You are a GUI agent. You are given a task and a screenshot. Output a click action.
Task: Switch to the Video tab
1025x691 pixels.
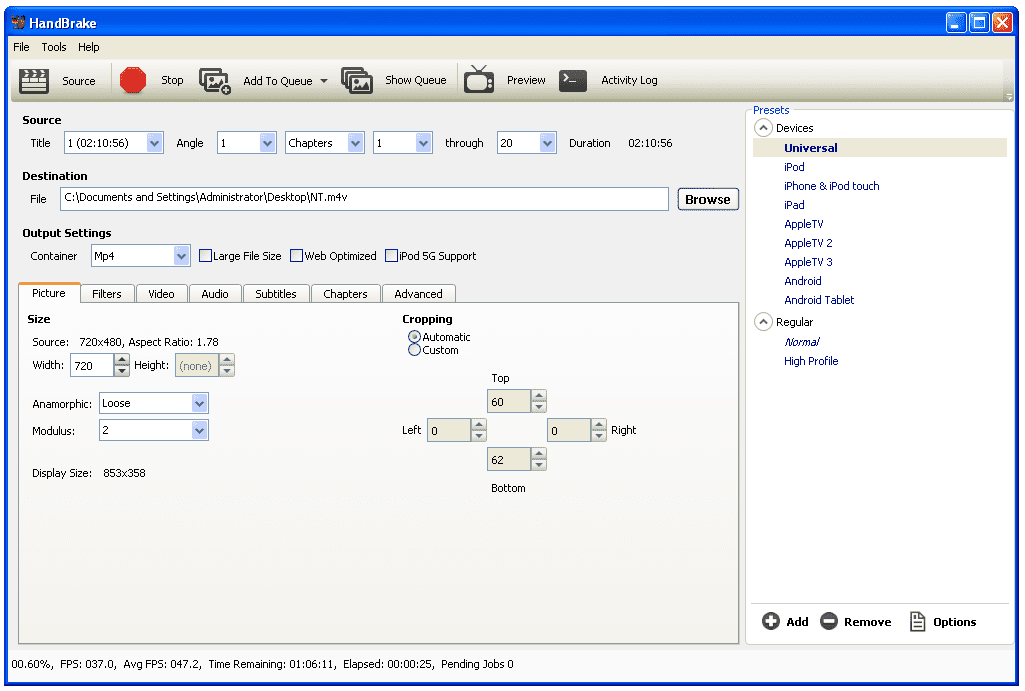(x=161, y=294)
